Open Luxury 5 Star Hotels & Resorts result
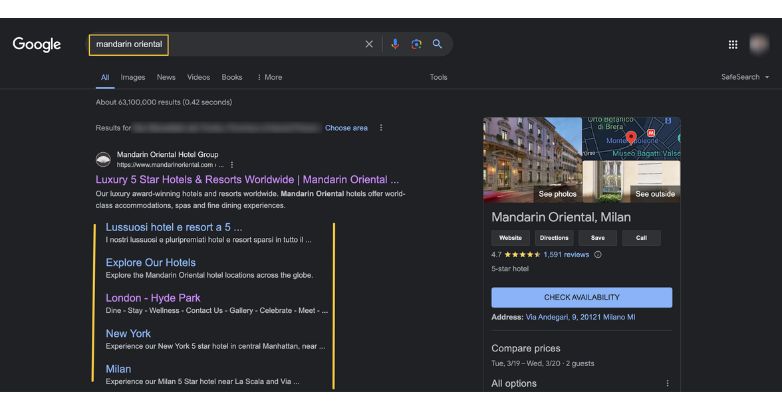 [247, 180]
